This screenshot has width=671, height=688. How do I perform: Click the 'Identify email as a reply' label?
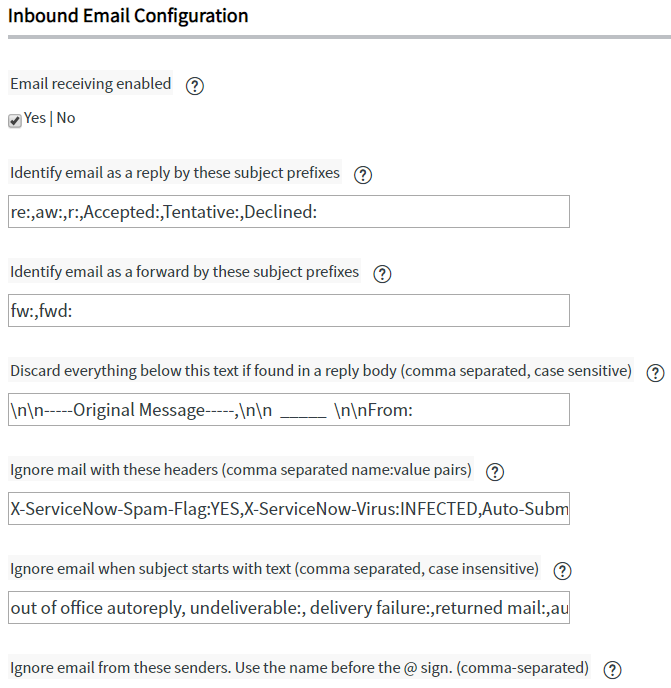[175, 173]
